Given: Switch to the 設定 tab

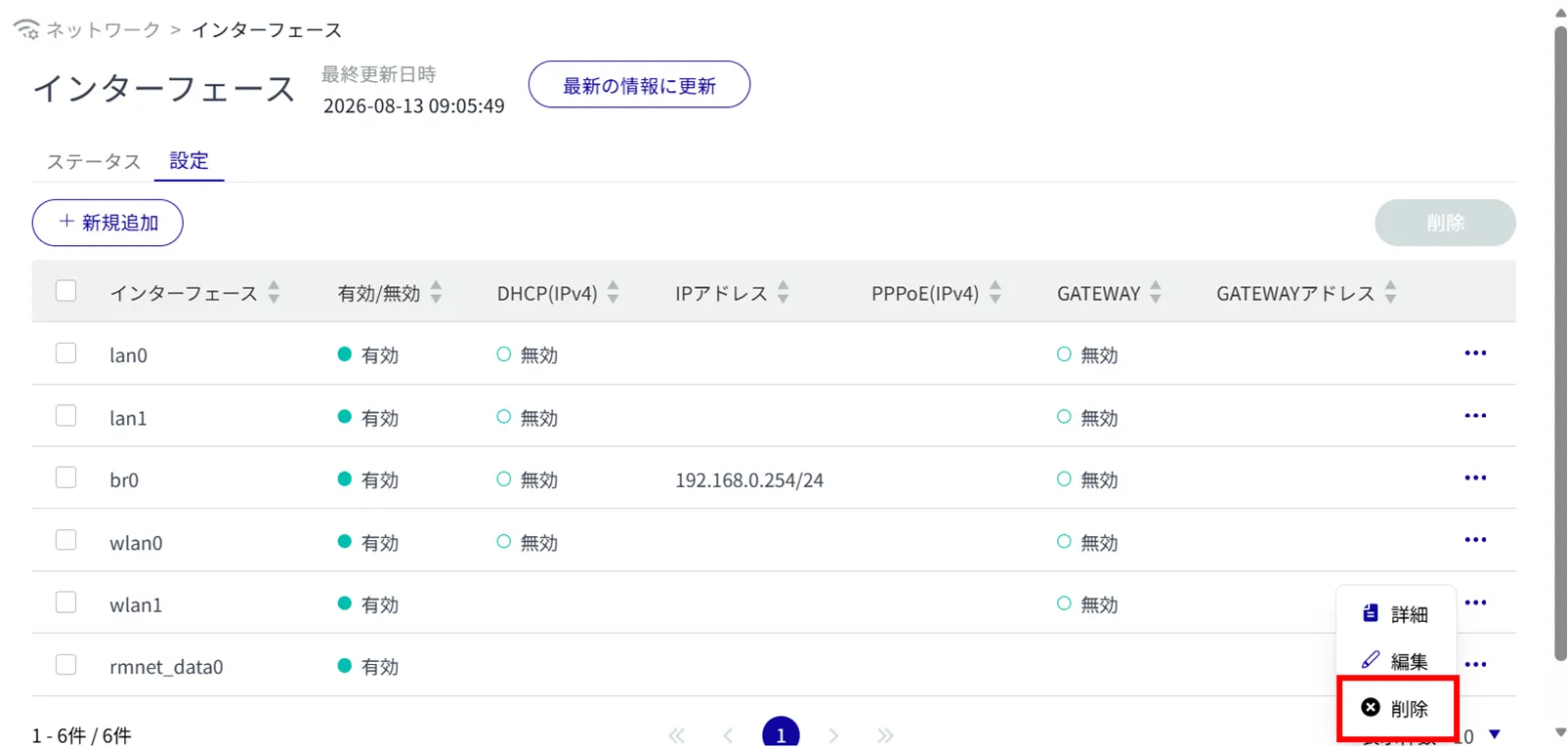Looking at the screenshot, I should click(189, 161).
